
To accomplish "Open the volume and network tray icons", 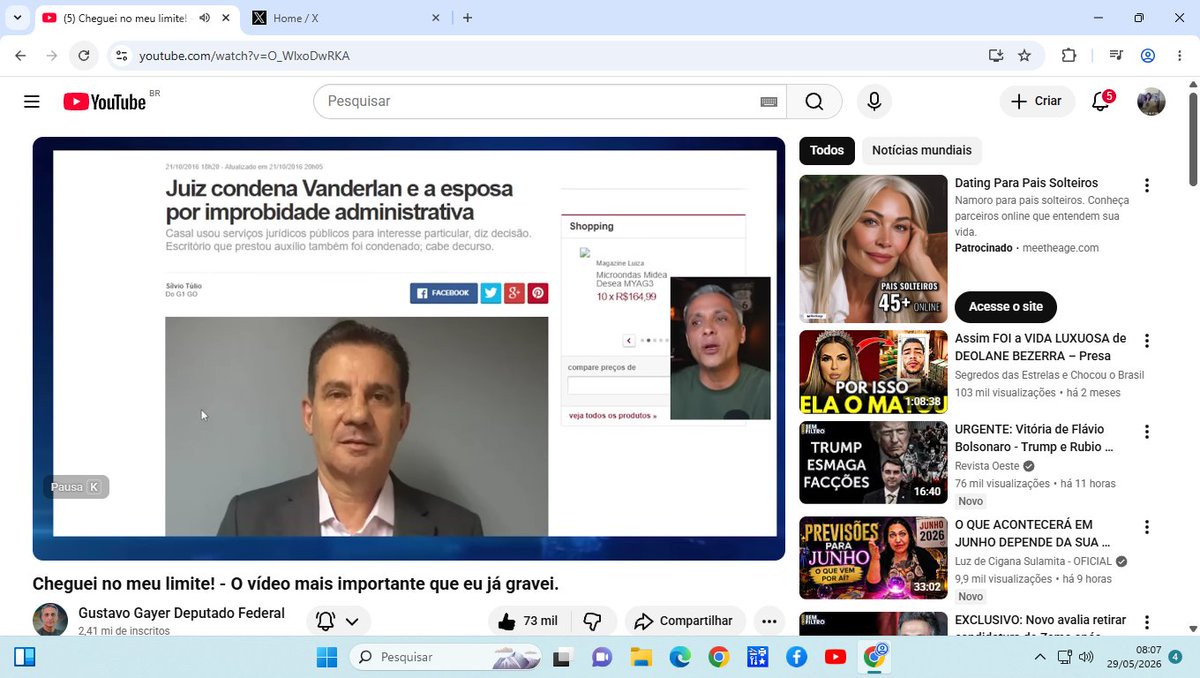I will (1075, 657).
